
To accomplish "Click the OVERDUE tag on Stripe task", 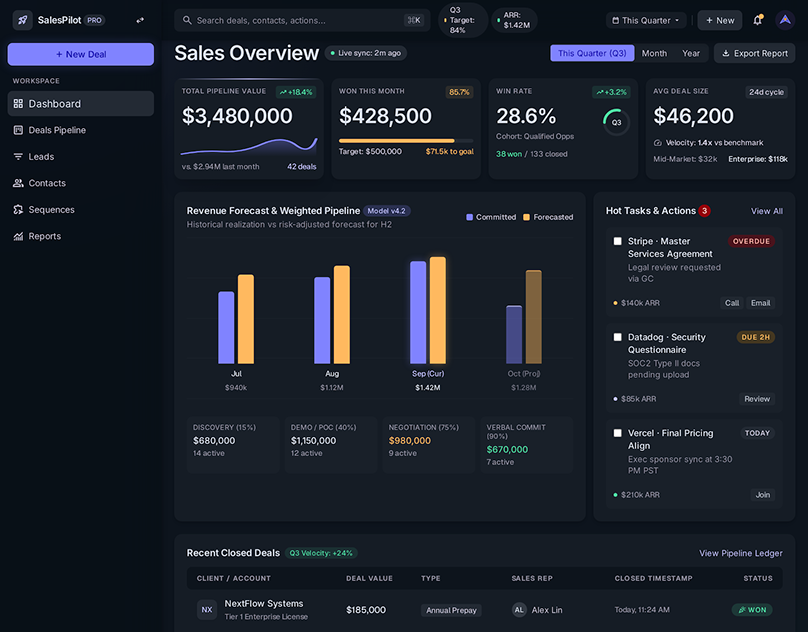I will 751,241.
